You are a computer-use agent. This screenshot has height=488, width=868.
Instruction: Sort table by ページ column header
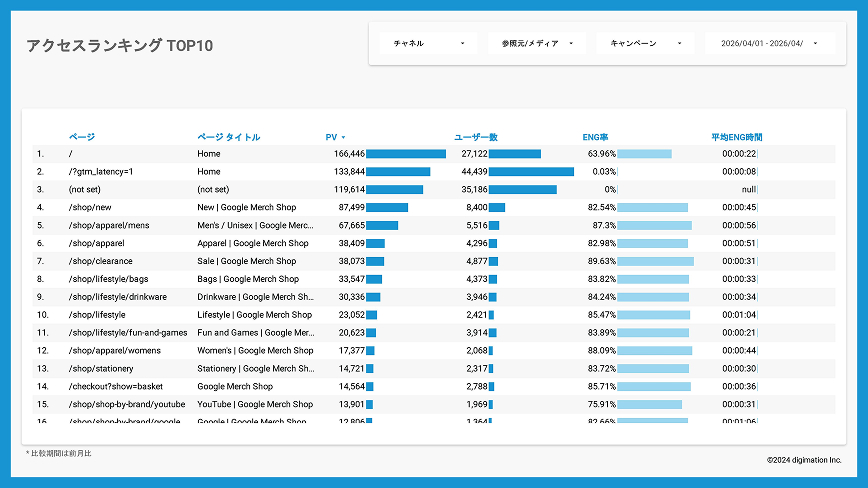coord(82,137)
